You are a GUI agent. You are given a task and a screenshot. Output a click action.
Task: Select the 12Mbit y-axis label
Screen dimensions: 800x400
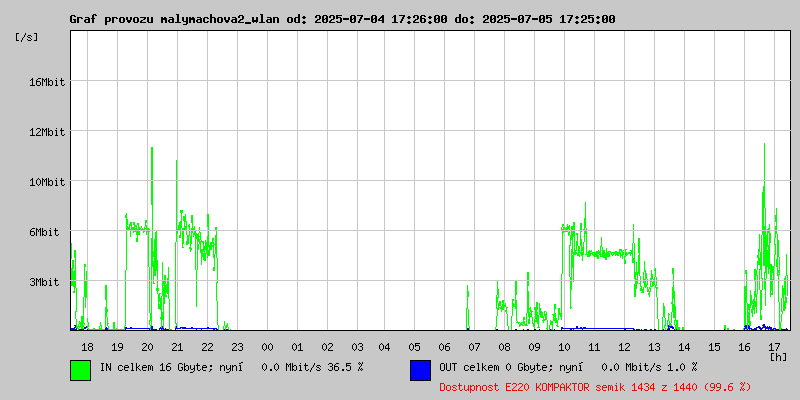pos(47,132)
